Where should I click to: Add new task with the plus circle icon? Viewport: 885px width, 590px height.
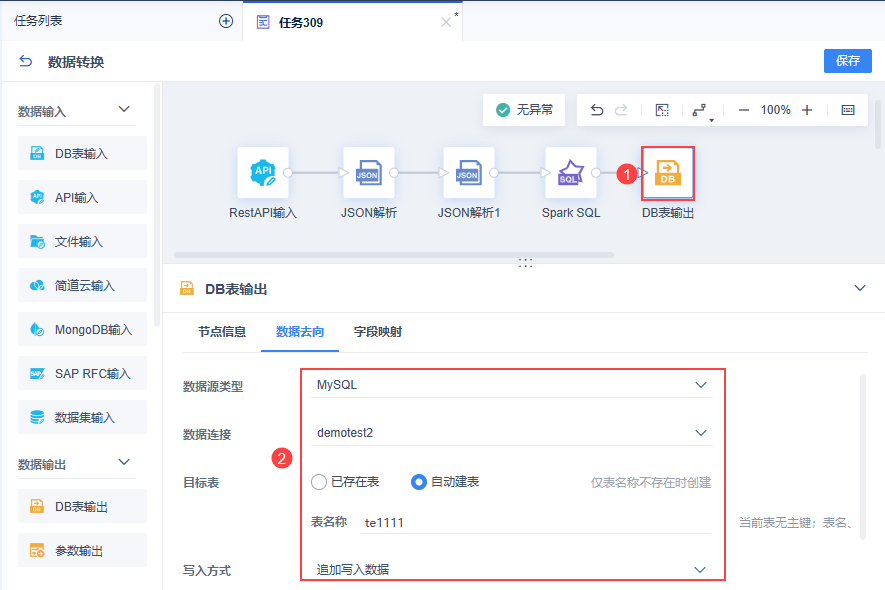click(x=226, y=21)
